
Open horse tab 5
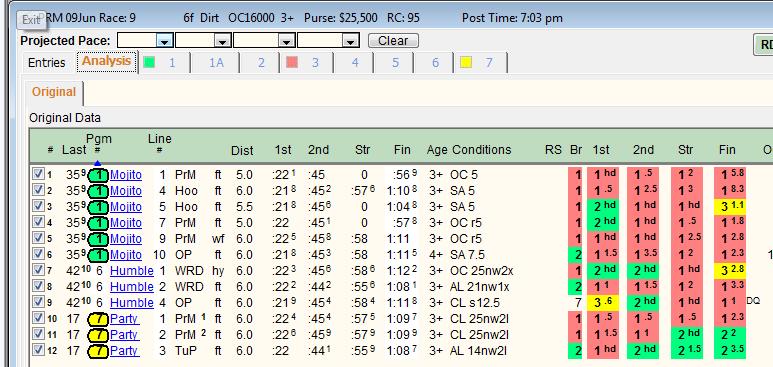[x=395, y=63]
